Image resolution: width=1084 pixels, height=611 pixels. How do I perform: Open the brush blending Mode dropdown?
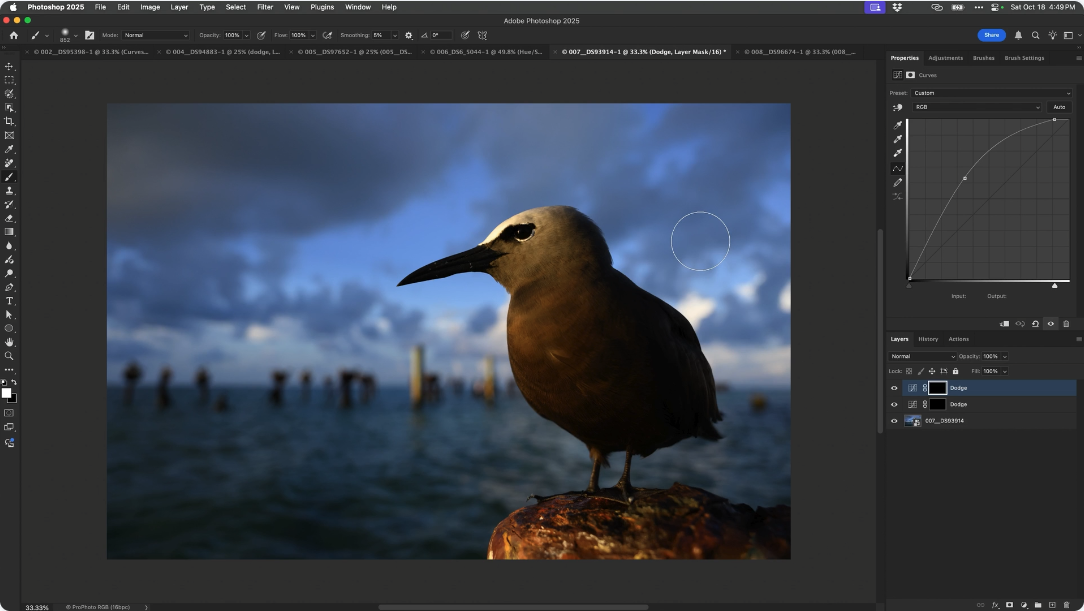(155, 35)
